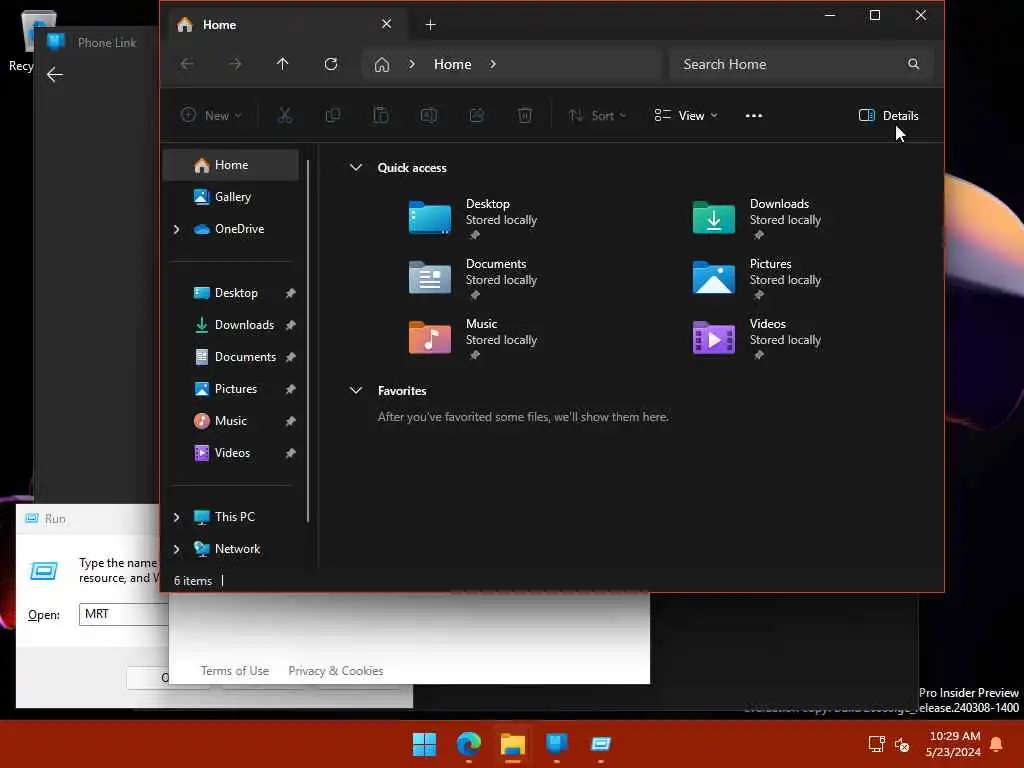Image resolution: width=1024 pixels, height=768 pixels.
Task: Click taskbar clock showing 10:29 AM
Action: pos(953,744)
